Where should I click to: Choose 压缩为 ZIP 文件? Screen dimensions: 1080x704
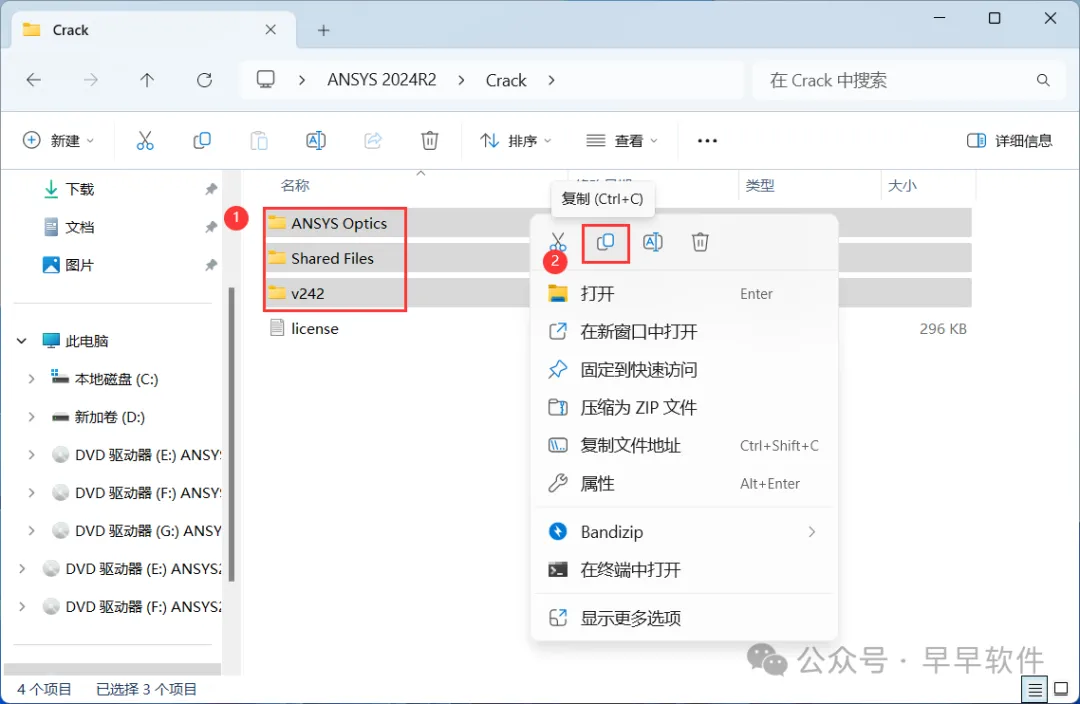click(x=685, y=408)
